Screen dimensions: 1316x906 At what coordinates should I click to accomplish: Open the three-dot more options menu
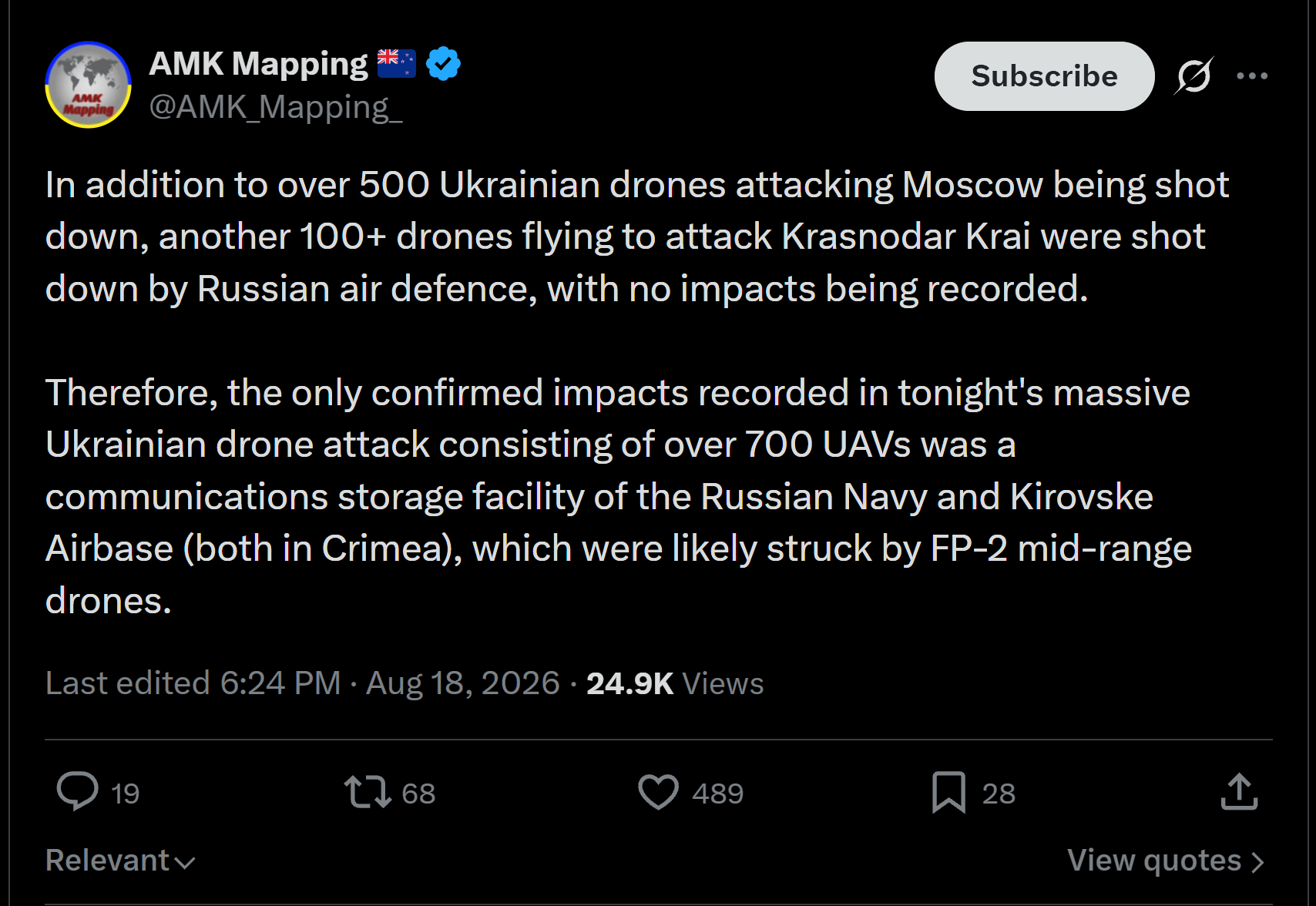click(1252, 75)
